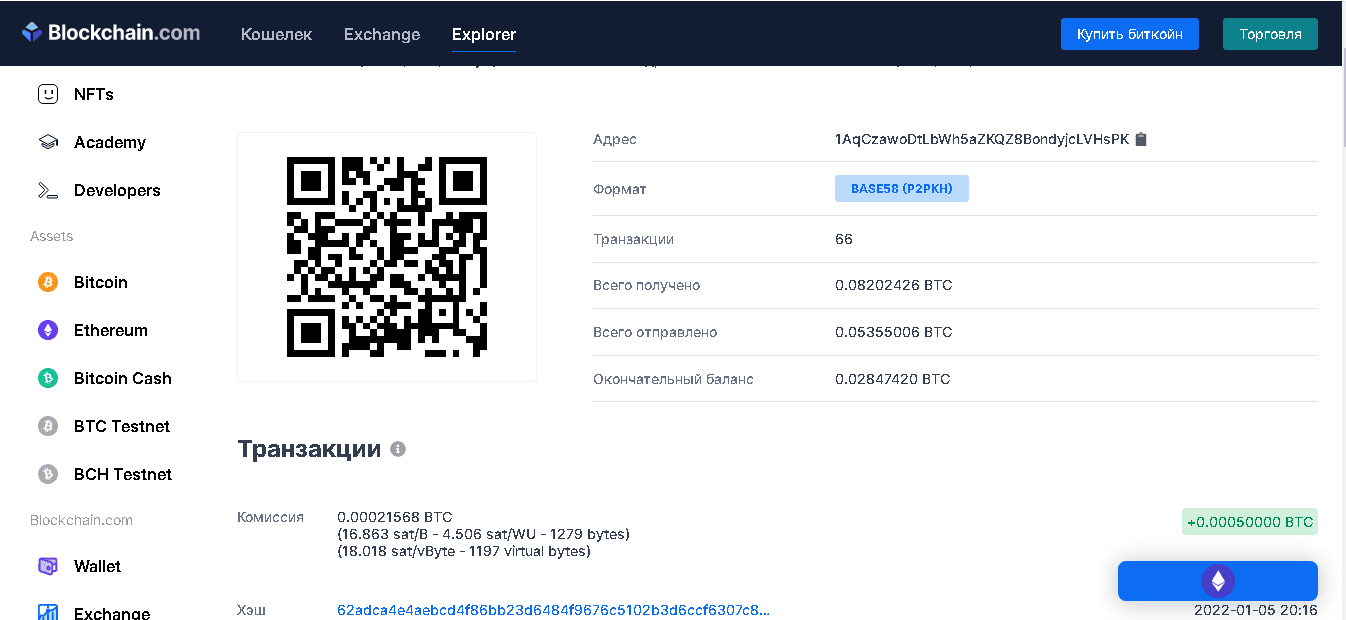This screenshot has height=620, width=1346.
Task: Open transaction hash link 62adca4e4aebcd4f
Action: (x=554, y=610)
